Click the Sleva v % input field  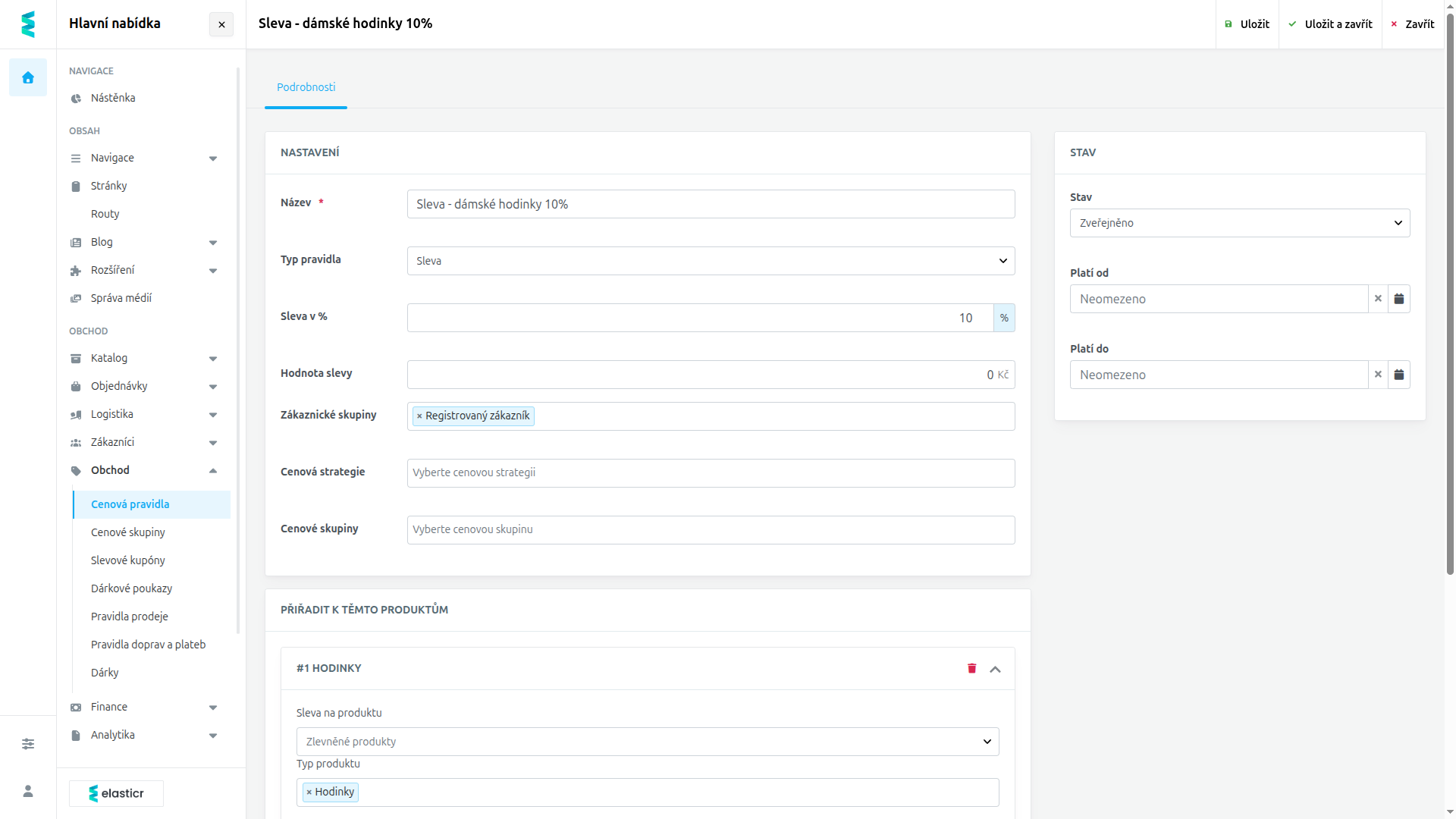700,318
